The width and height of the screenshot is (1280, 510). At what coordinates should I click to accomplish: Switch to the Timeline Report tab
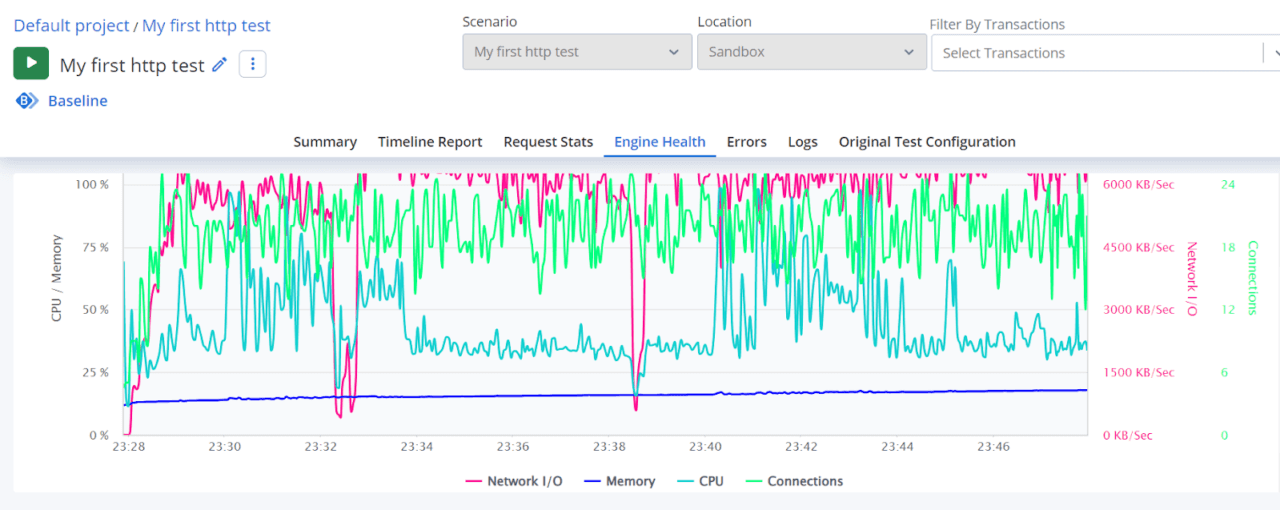[430, 142]
